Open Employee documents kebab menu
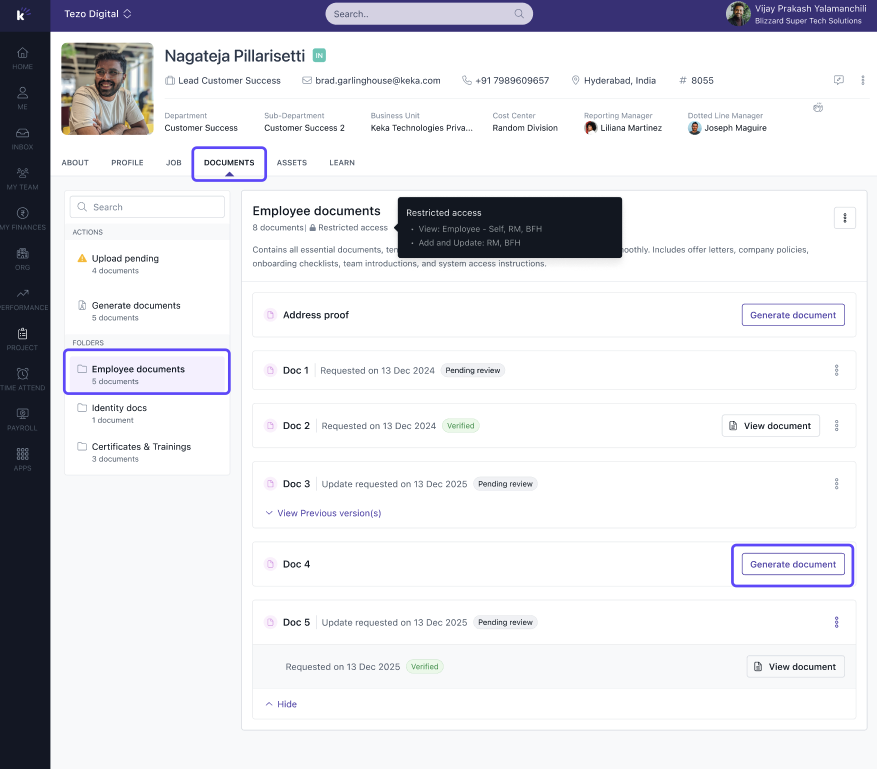Screen dimensions: 877x769 click(x=844, y=218)
